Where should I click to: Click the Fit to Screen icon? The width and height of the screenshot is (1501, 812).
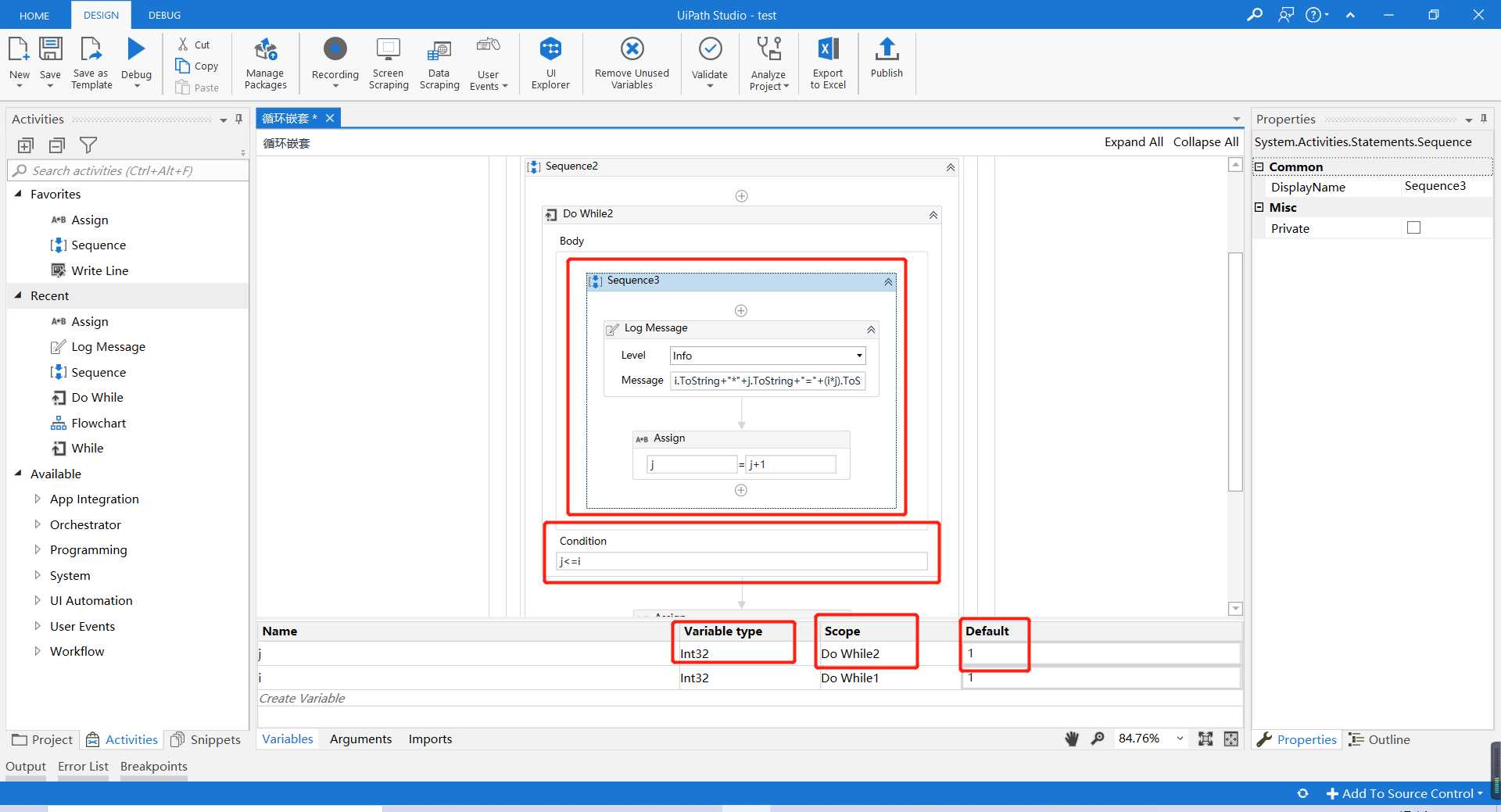[1205, 739]
